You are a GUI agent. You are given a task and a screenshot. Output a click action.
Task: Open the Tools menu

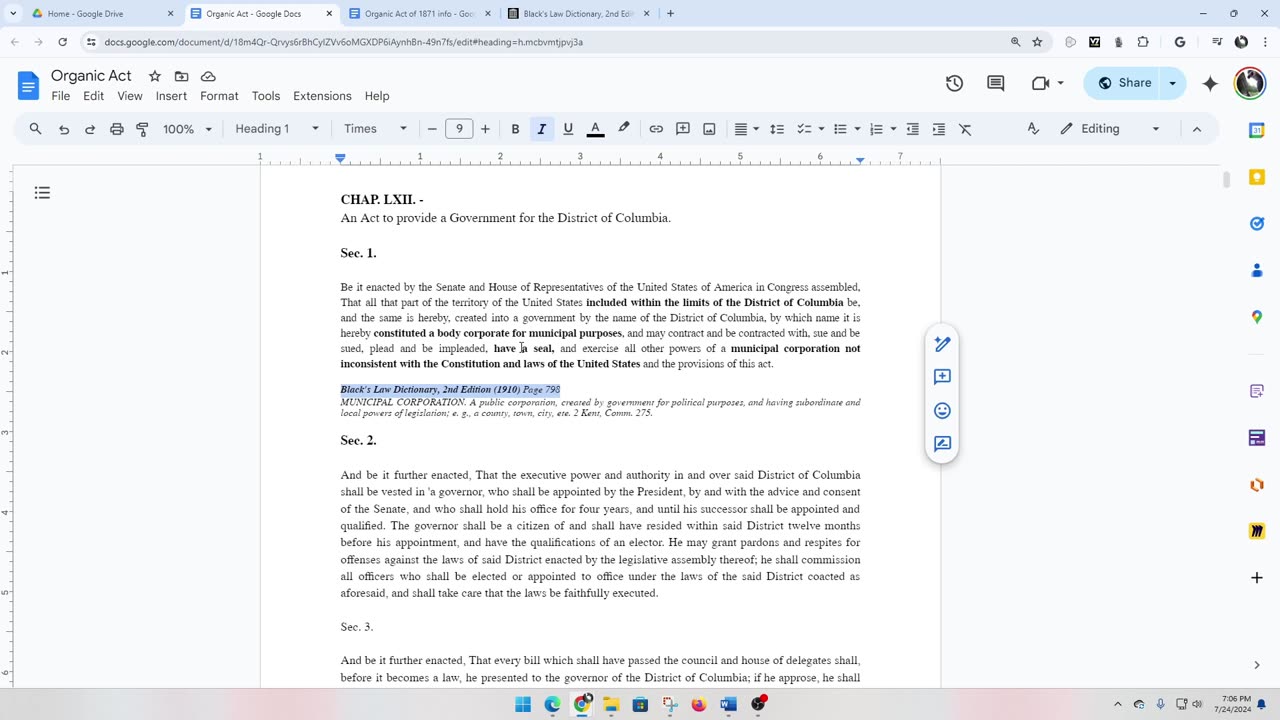coord(266,96)
